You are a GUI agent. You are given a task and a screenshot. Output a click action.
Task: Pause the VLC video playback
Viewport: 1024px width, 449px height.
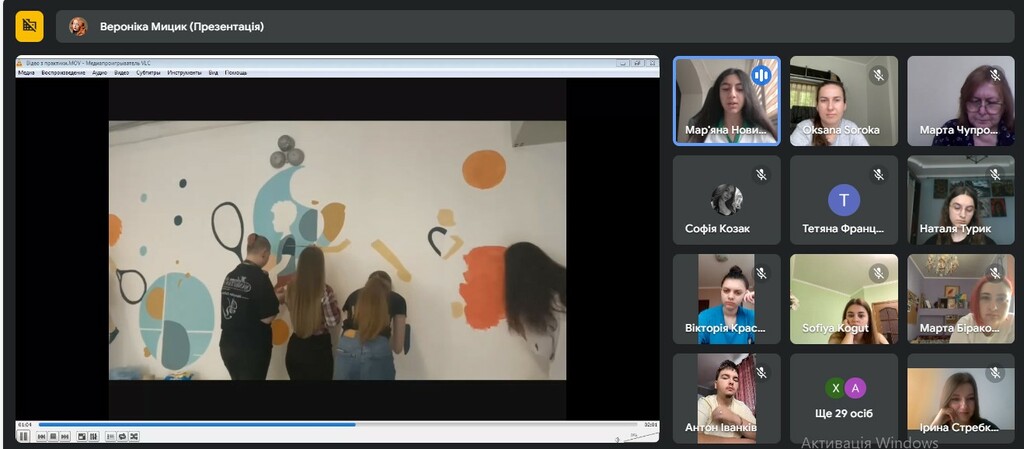click(23, 436)
